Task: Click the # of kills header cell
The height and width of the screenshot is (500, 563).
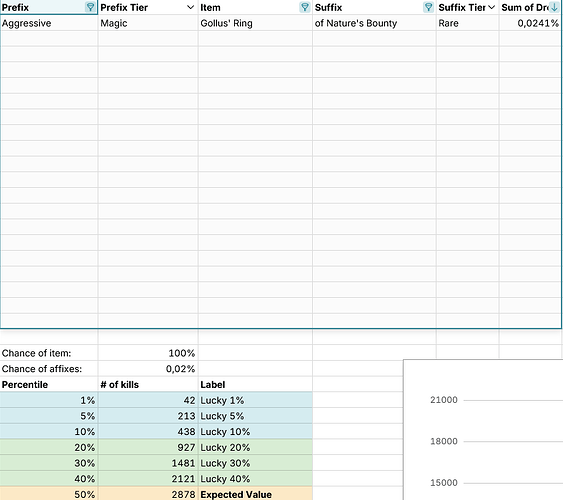Action: (148, 385)
